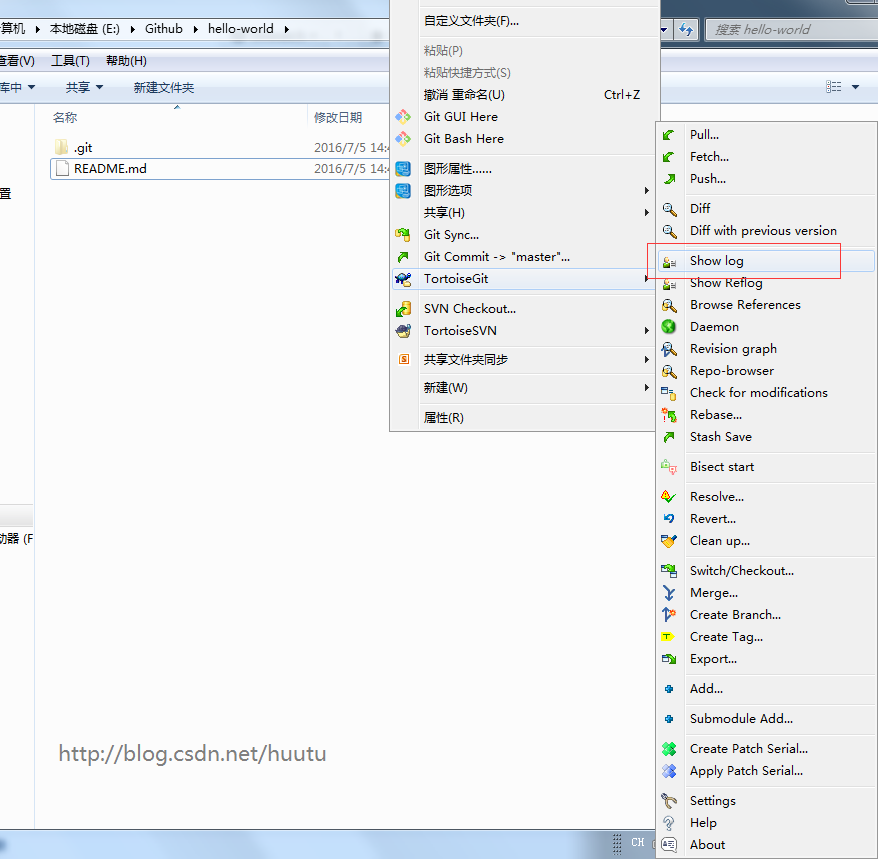Viewport: 878px width, 859px height.
Task: Click the Diff magnifier icon
Action: (669, 209)
